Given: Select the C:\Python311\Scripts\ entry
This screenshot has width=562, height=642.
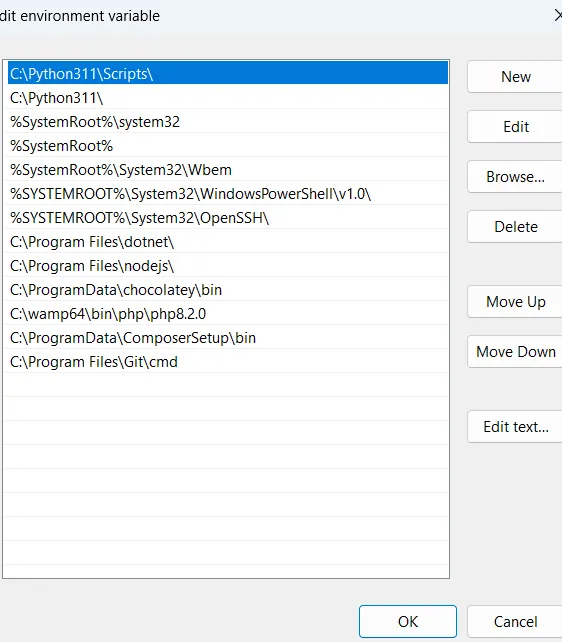Looking at the screenshot, I should 228,73.
